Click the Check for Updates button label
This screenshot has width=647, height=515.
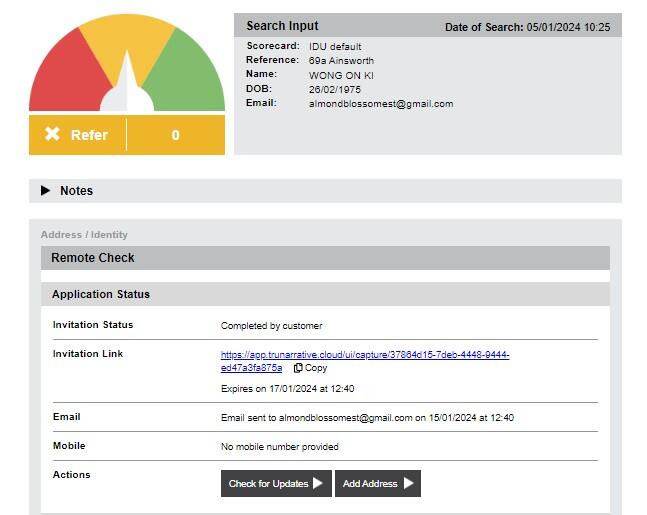point(268,484)
